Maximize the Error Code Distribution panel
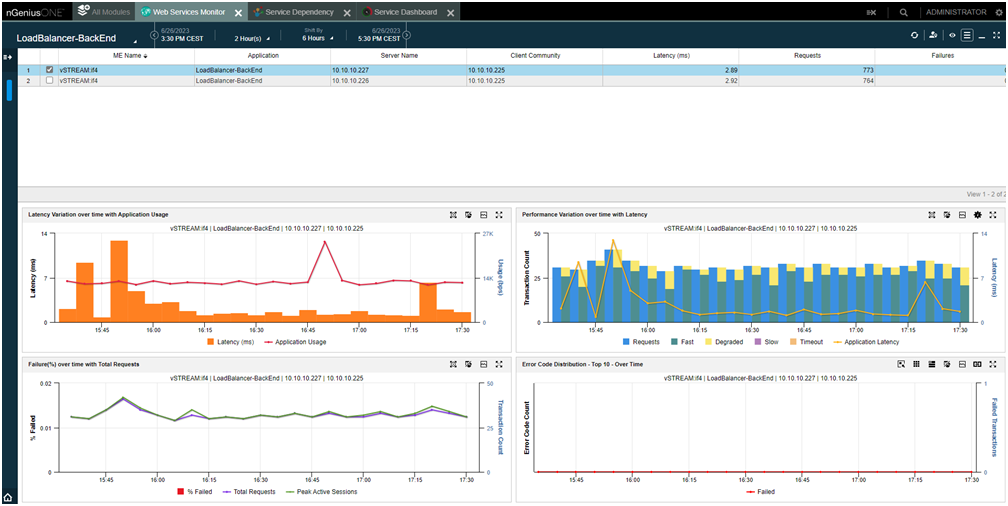The width and height of the screenshot is (1008, 506). 993,364
